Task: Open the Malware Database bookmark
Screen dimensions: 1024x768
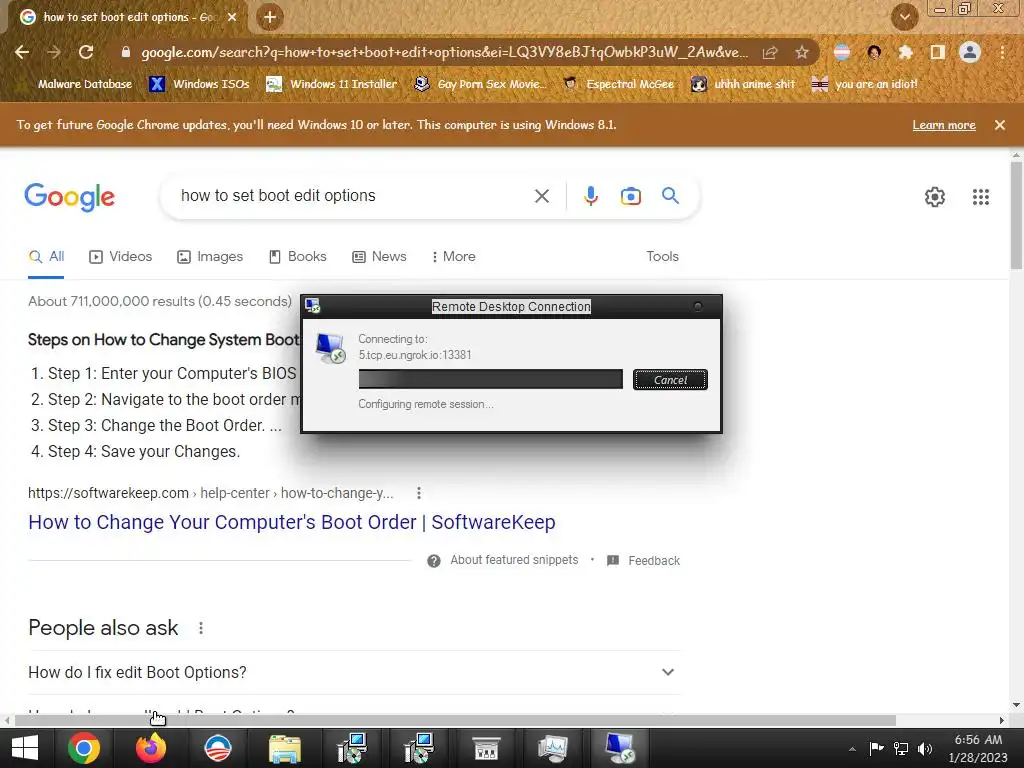Action: pos(85,84)
